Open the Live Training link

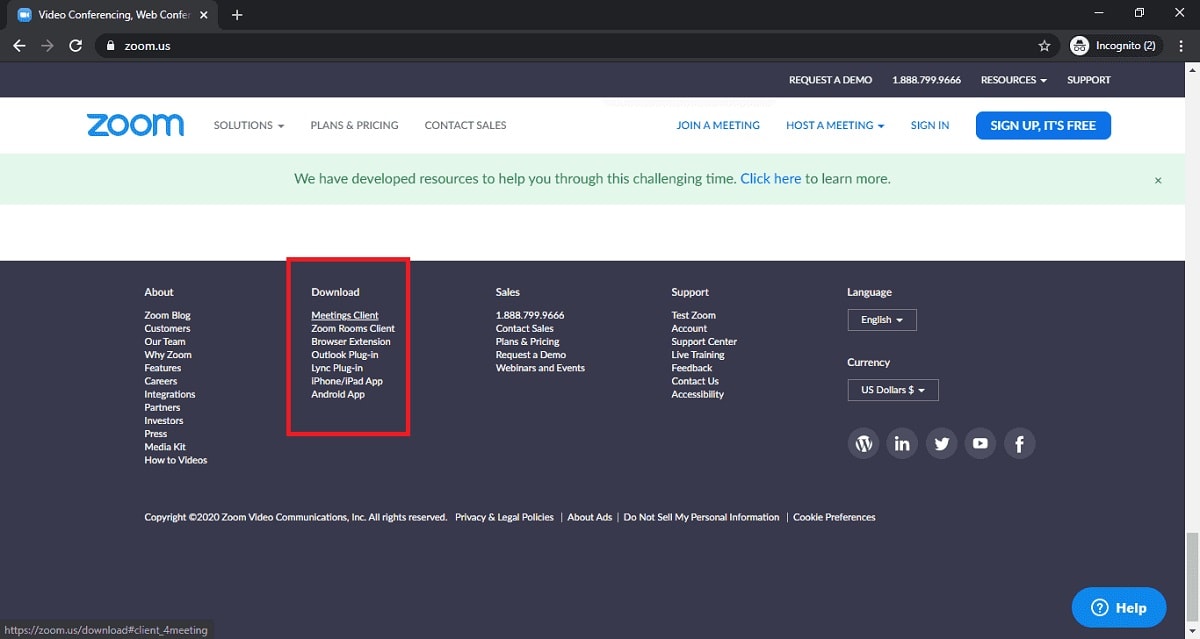pyautogui.click(x=698, y=354)
